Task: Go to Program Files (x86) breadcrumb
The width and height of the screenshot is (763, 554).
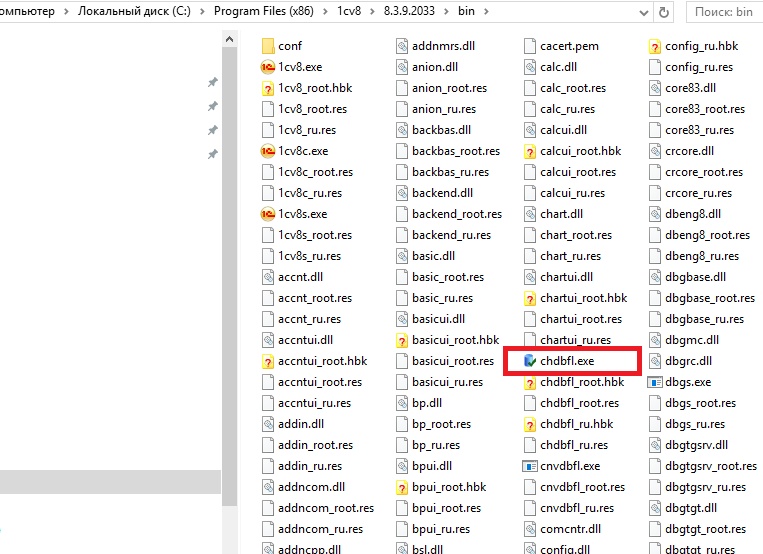Action: coord(264,11)
